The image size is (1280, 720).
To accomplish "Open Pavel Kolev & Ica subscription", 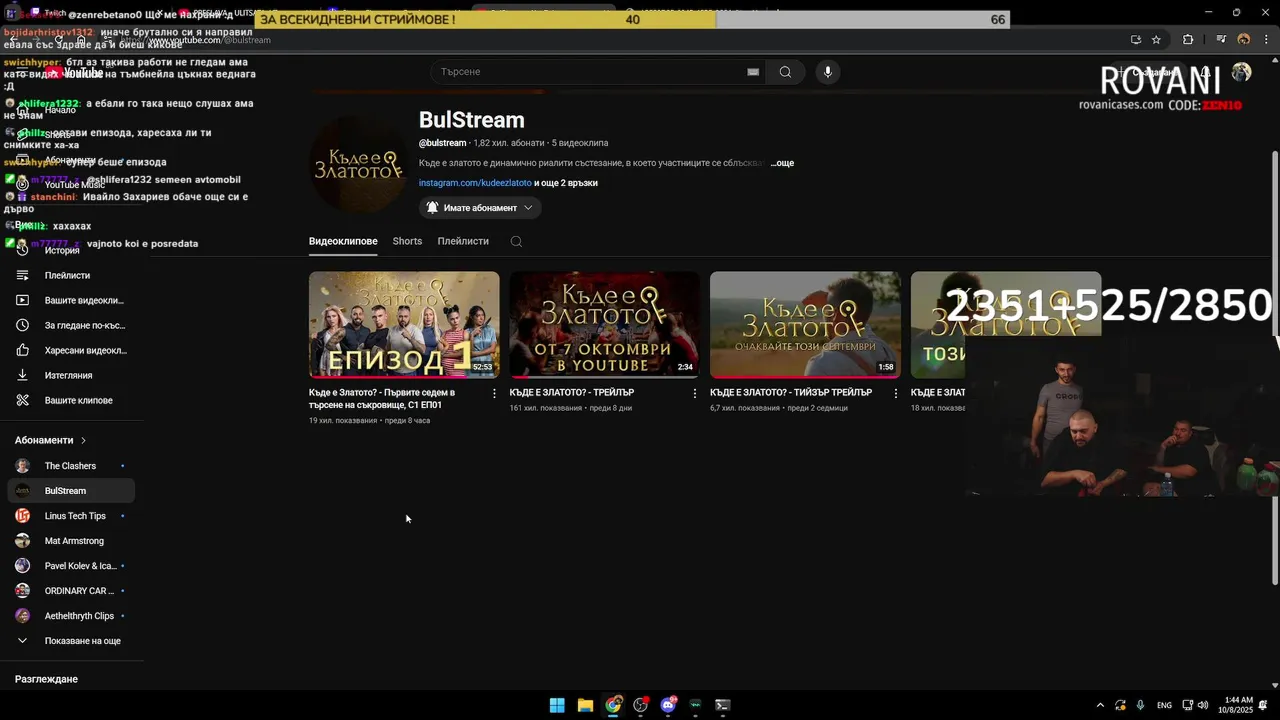I will 70,566.
